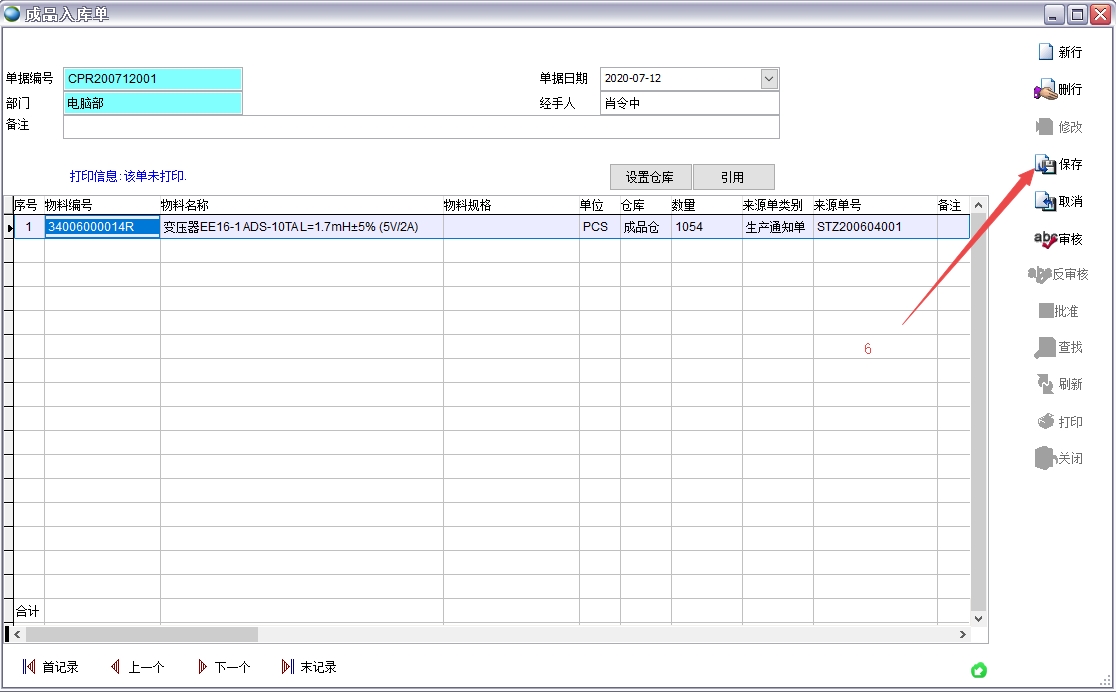Image resolution: width=1116 pixels, height=693 pixels.
Task: Select the 部门 department field
Action: point(153,103)
